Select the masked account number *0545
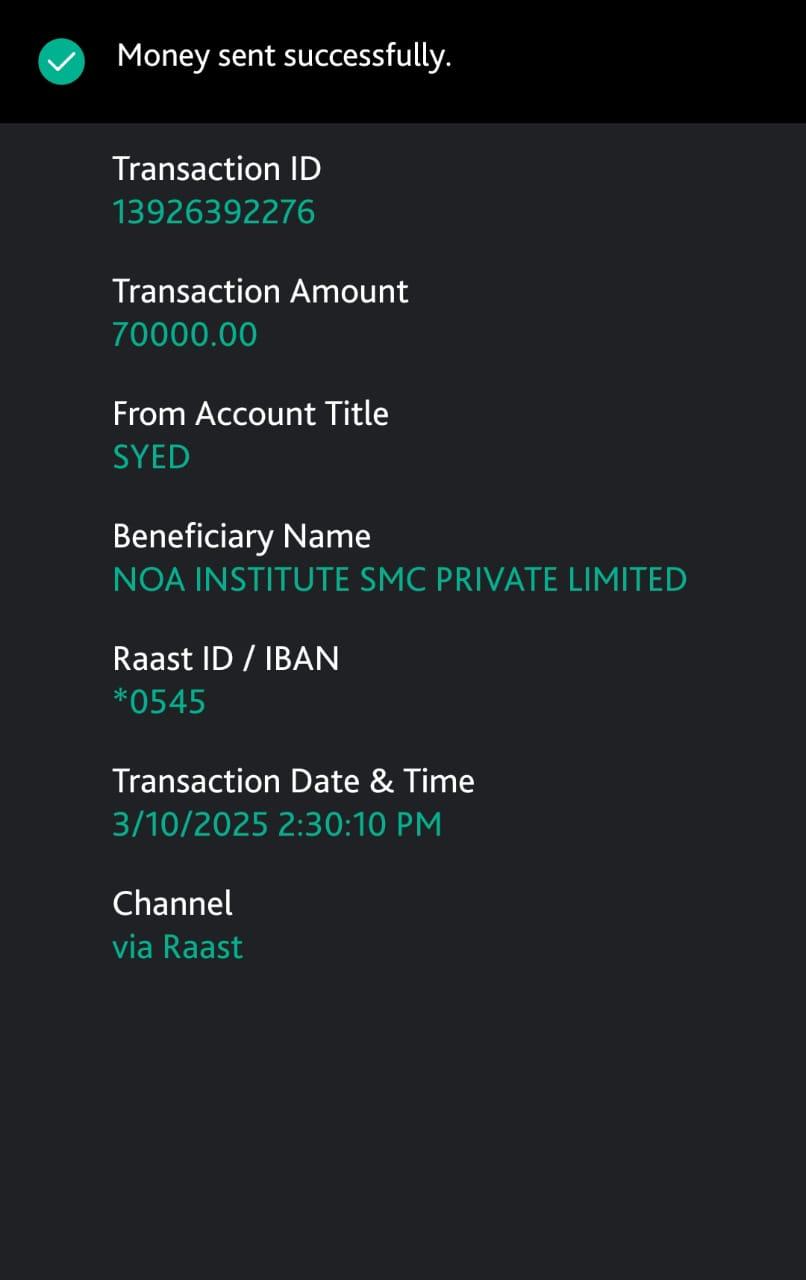The width and height of the screenshot is (806, 1280). click(159, 702)
